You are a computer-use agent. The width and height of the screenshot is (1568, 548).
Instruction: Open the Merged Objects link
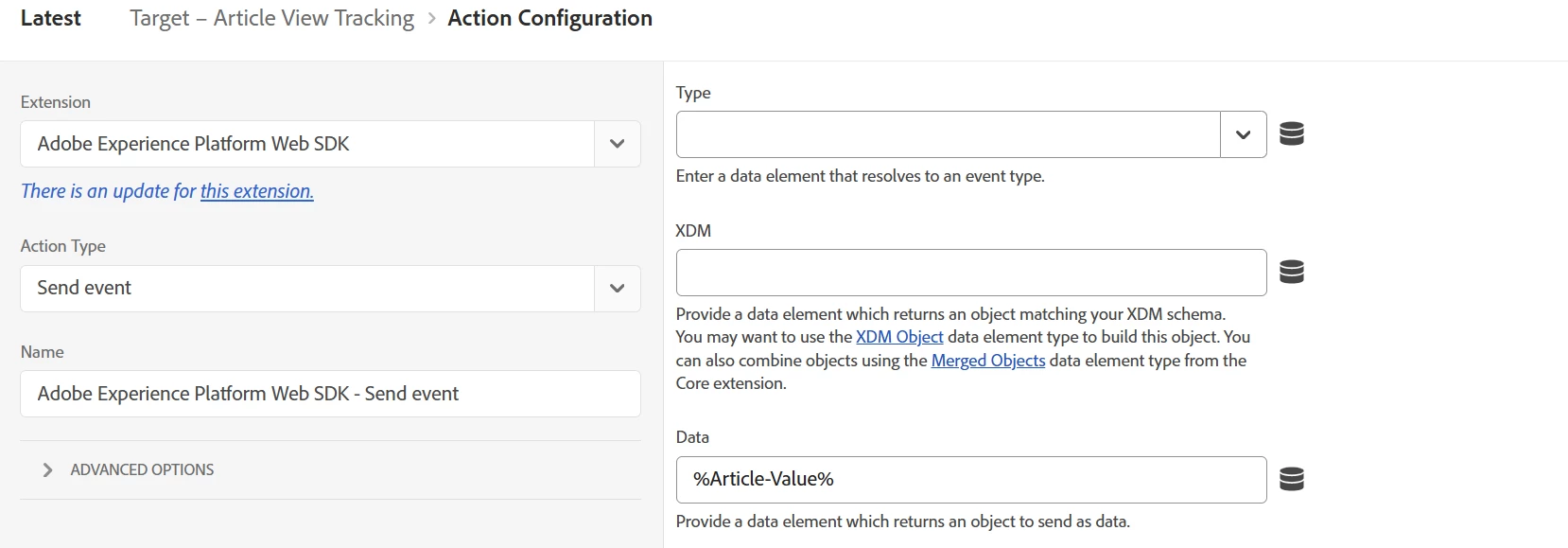tap(987, 361)
